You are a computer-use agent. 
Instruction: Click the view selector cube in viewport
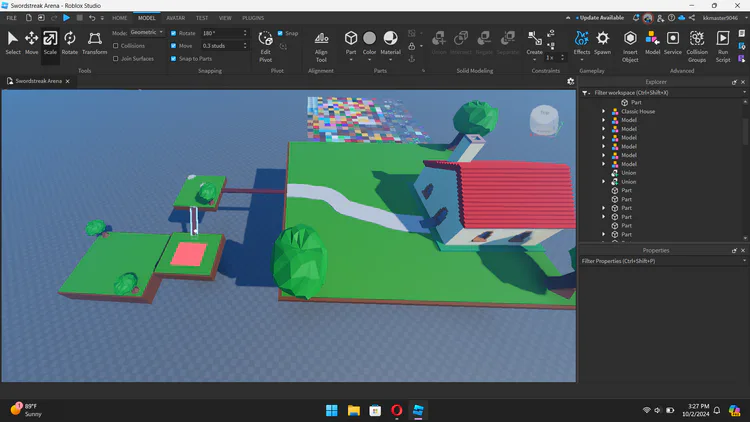tap(544, 120)
